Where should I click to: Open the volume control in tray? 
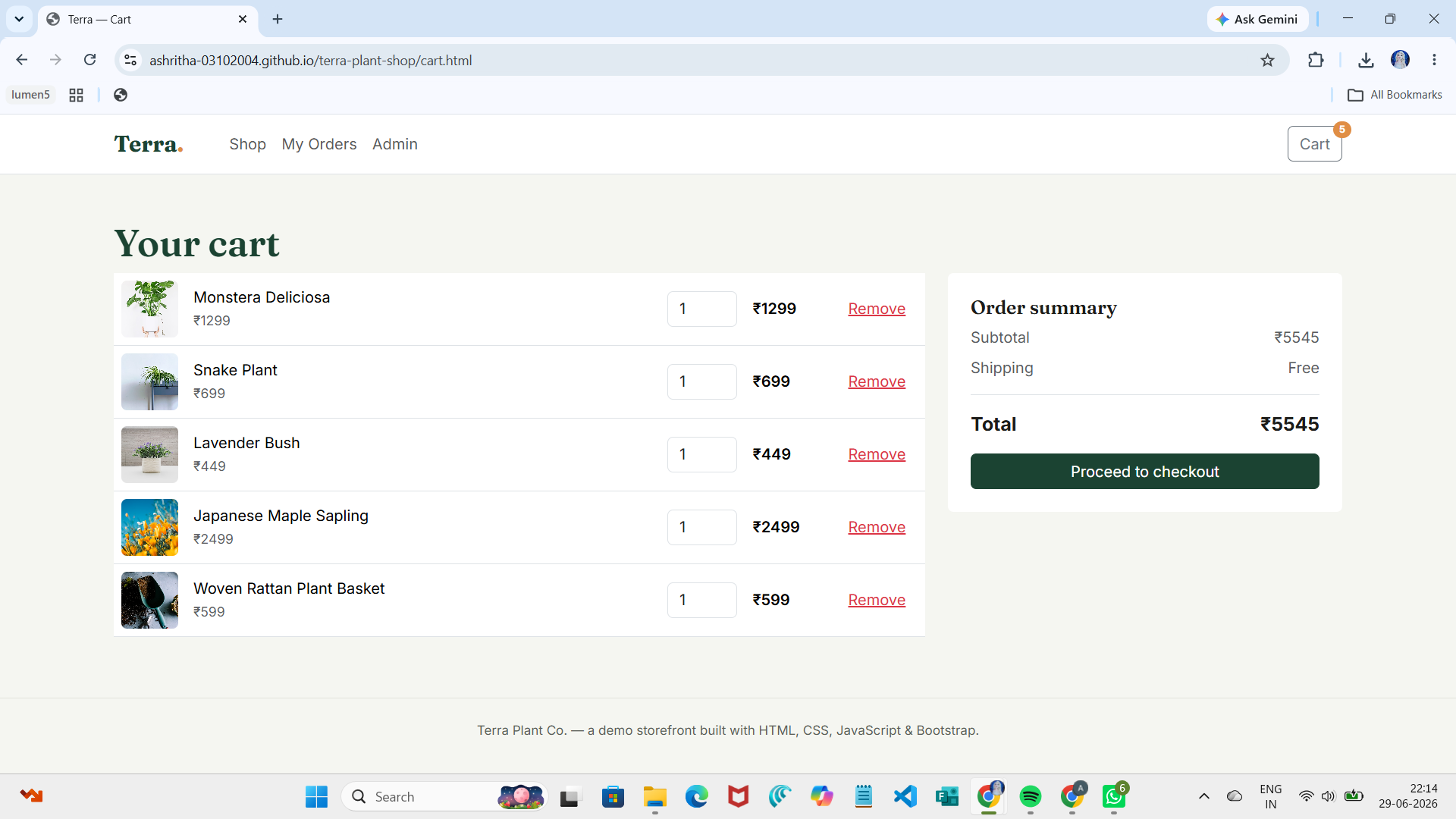1328,796
